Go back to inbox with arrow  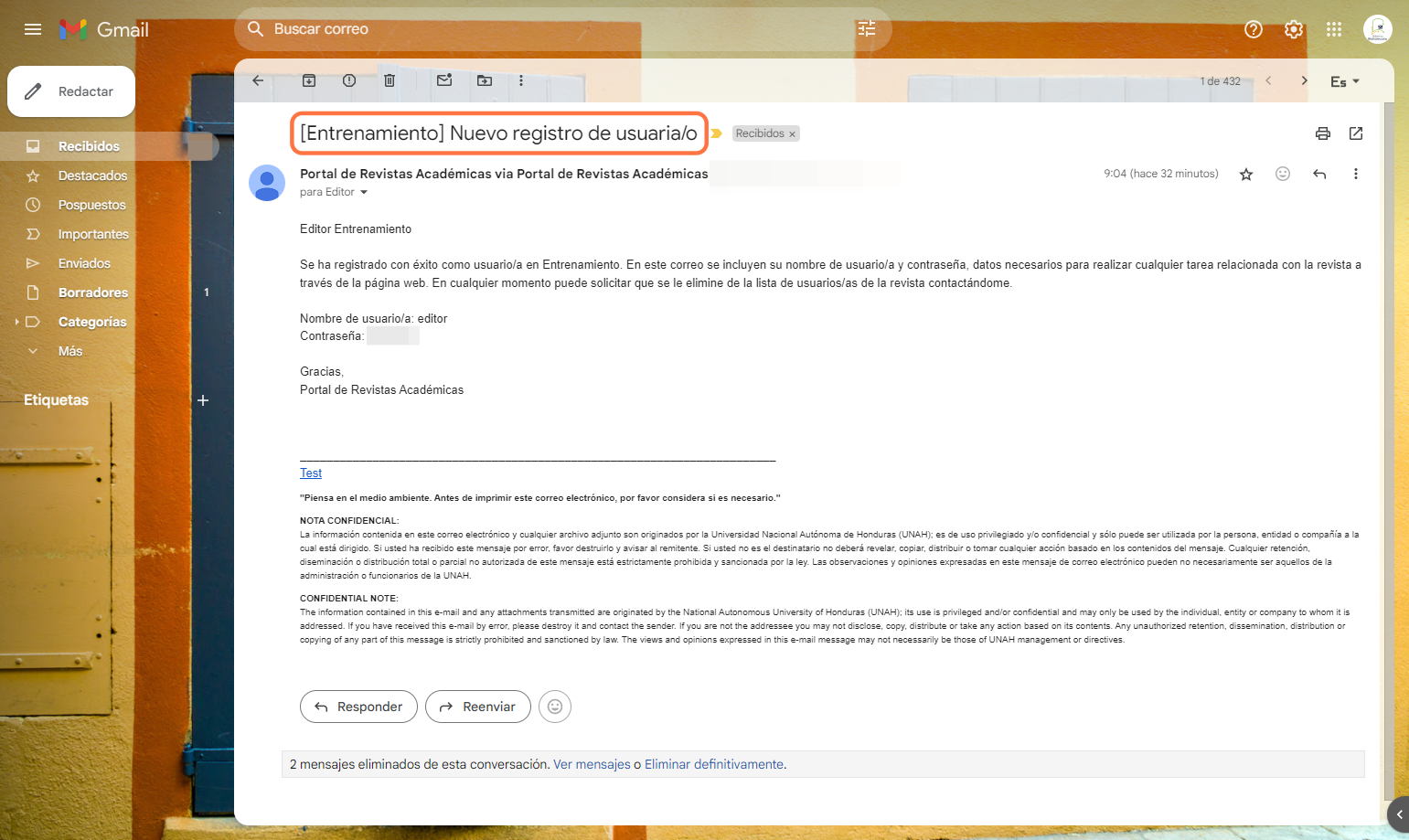pyautogui.click(x=258, y=80)
